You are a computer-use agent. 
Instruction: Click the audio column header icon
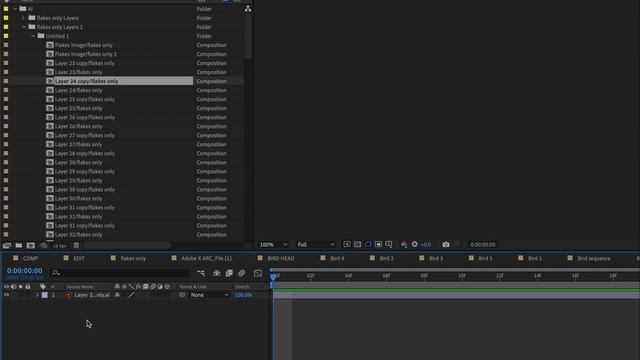(x=13, y=287)
